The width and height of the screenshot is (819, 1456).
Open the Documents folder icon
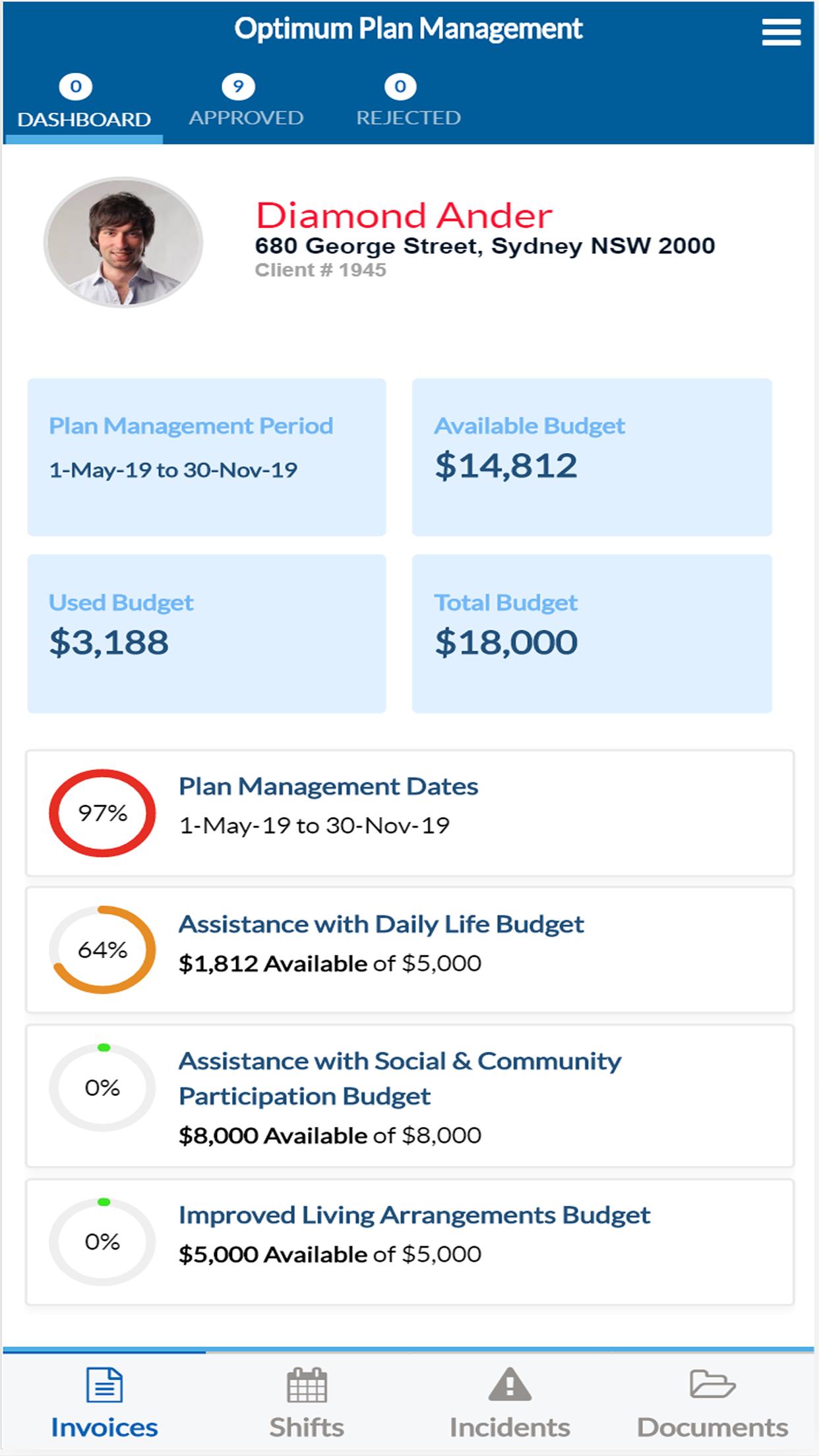[712, 1383]
